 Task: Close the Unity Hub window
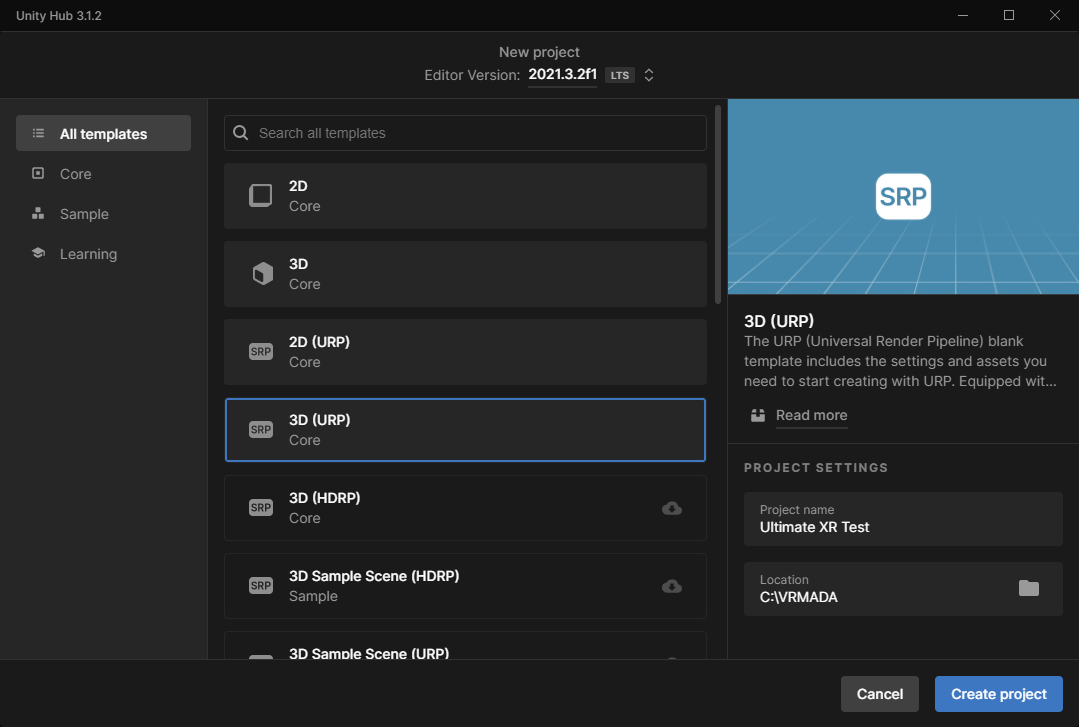coord(1054,15)
